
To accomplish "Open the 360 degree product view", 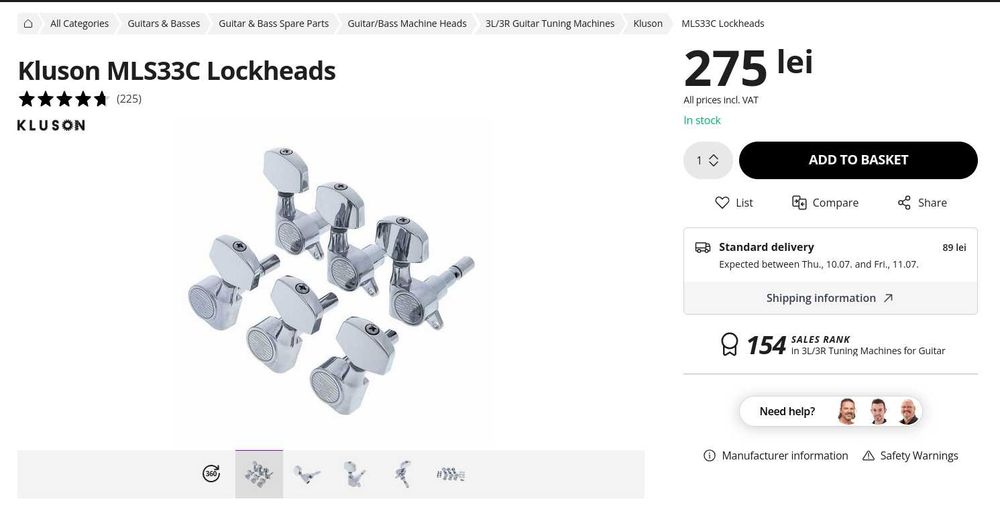I will coord(211,474).
